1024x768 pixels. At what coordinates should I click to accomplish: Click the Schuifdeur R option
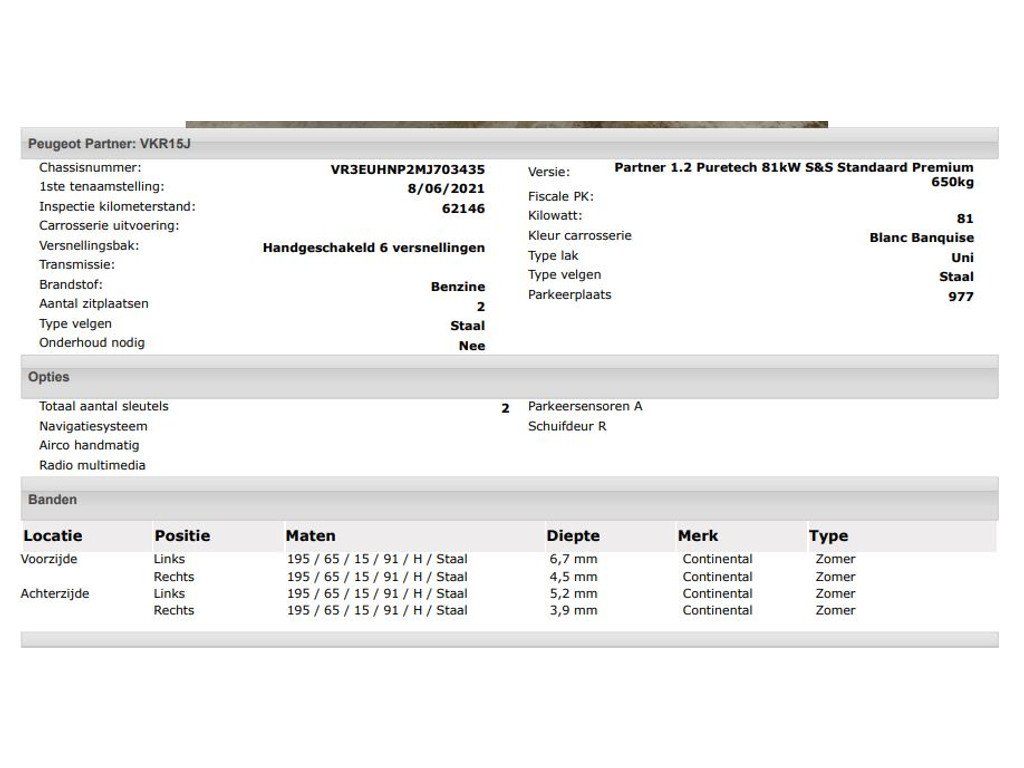(567, 426)
